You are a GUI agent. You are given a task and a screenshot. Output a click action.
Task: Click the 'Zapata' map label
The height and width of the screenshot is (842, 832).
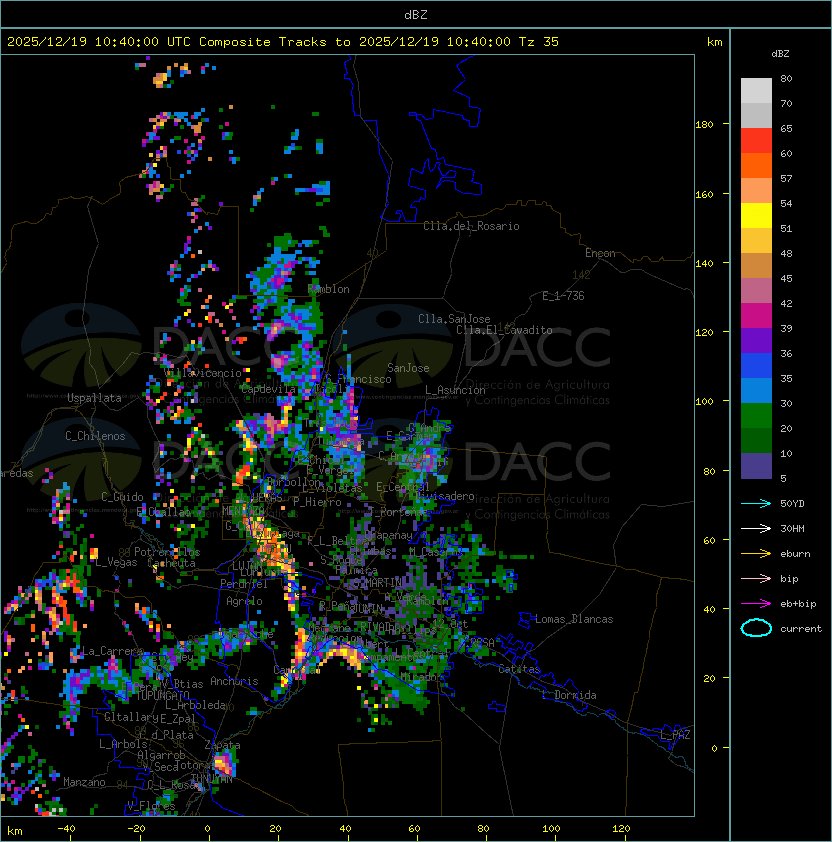click(222, 745)
